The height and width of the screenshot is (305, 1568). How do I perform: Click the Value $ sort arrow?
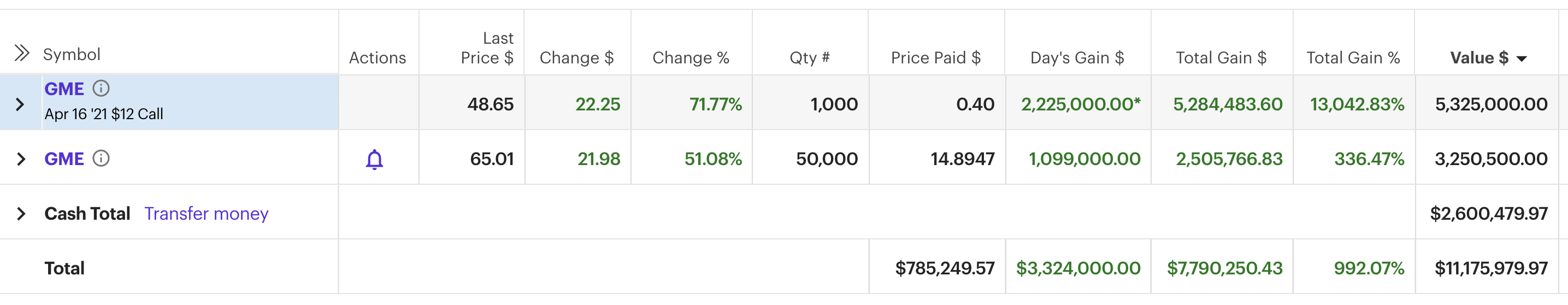click(x=1522, y=58)
